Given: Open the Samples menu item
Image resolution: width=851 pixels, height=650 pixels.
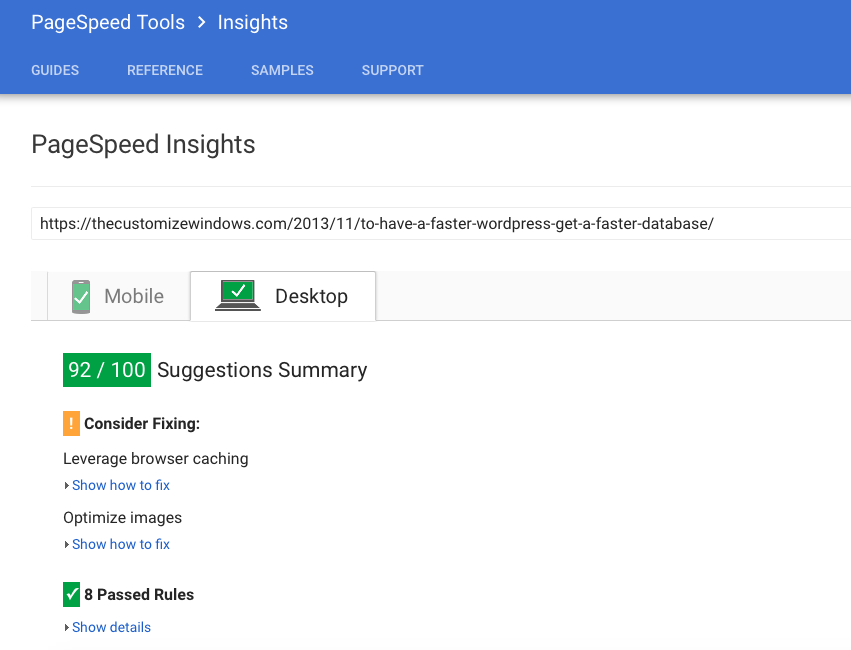Looking at the screenshot, I should (282, 71).
